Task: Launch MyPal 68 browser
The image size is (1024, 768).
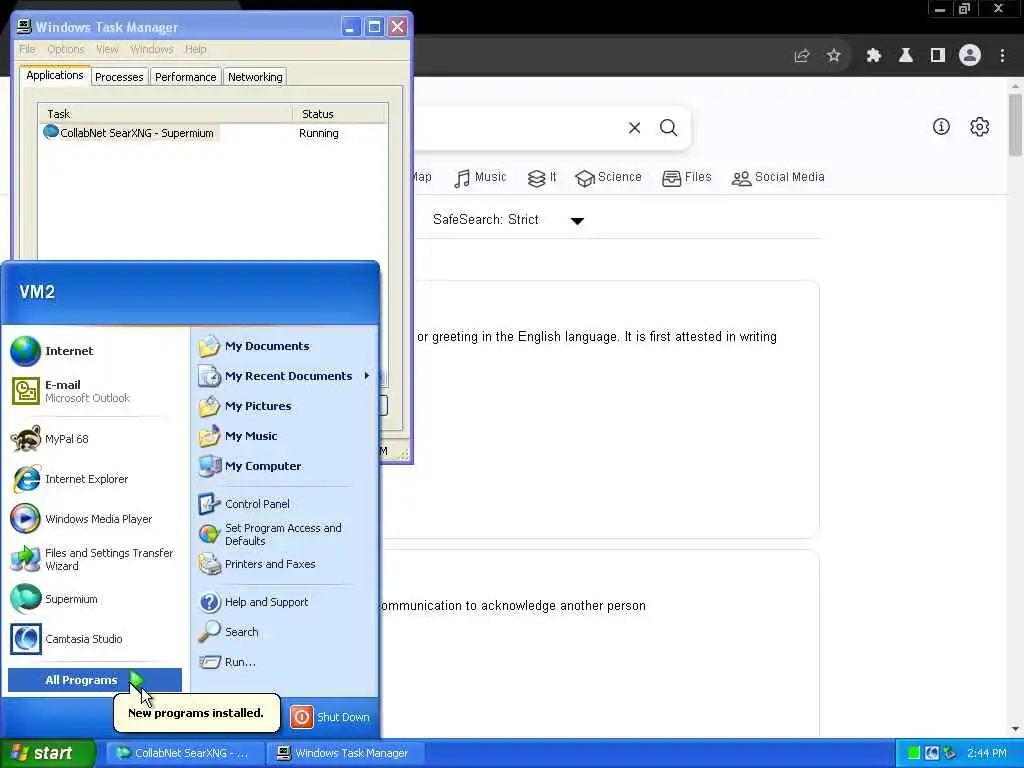Action: tap(50, 439)
